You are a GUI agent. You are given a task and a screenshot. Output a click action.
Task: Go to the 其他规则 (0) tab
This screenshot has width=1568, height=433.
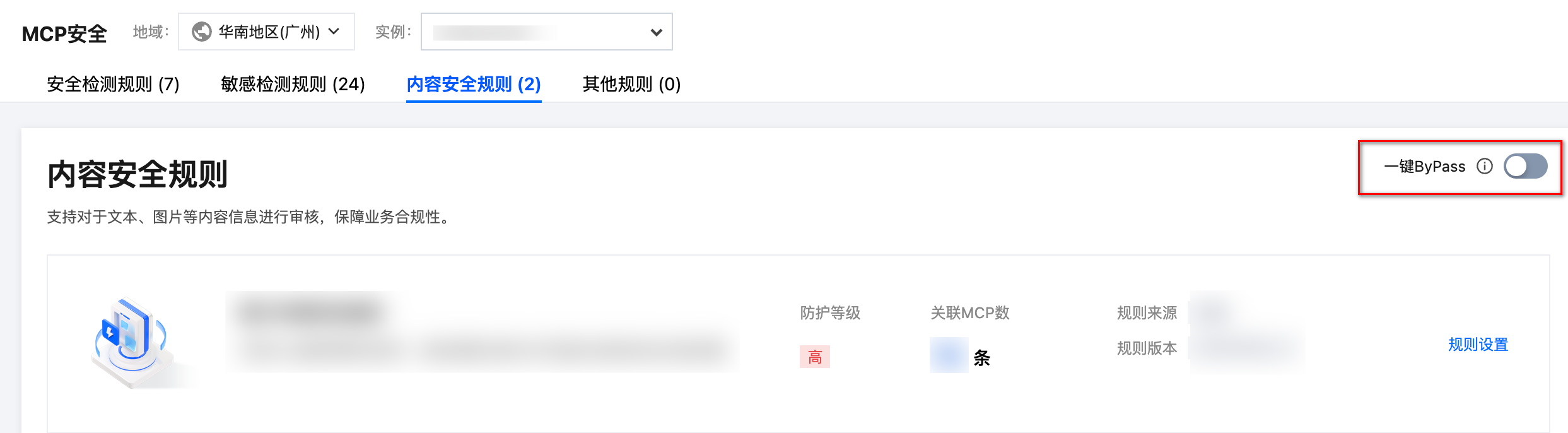point(631,84)
